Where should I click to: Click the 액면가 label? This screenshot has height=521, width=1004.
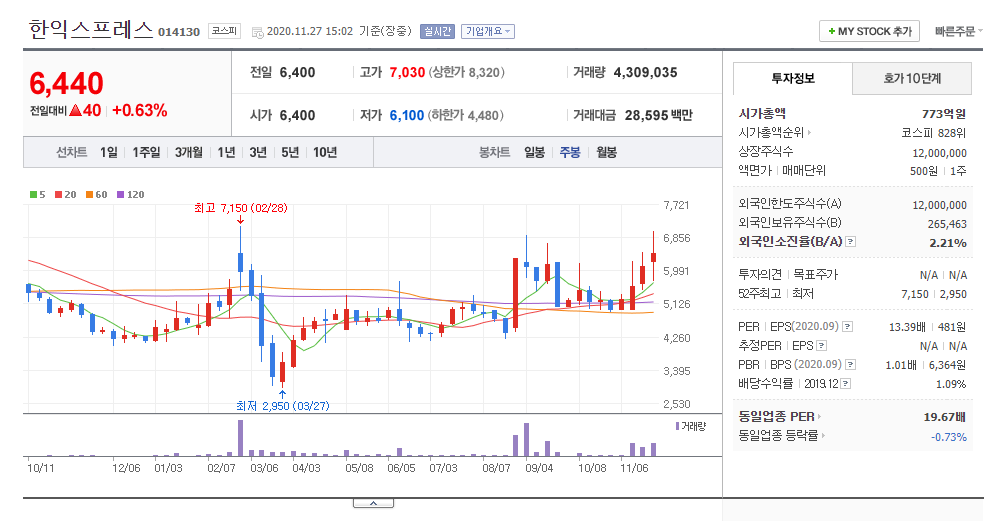tap(755, 171)
